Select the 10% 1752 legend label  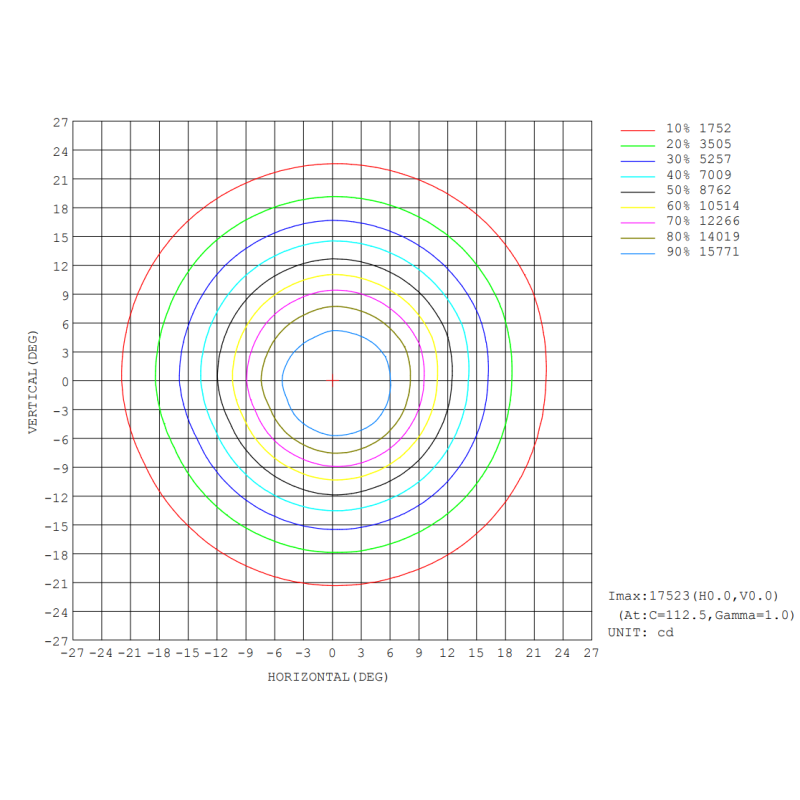pyautogui.click(x=699, y=129)
